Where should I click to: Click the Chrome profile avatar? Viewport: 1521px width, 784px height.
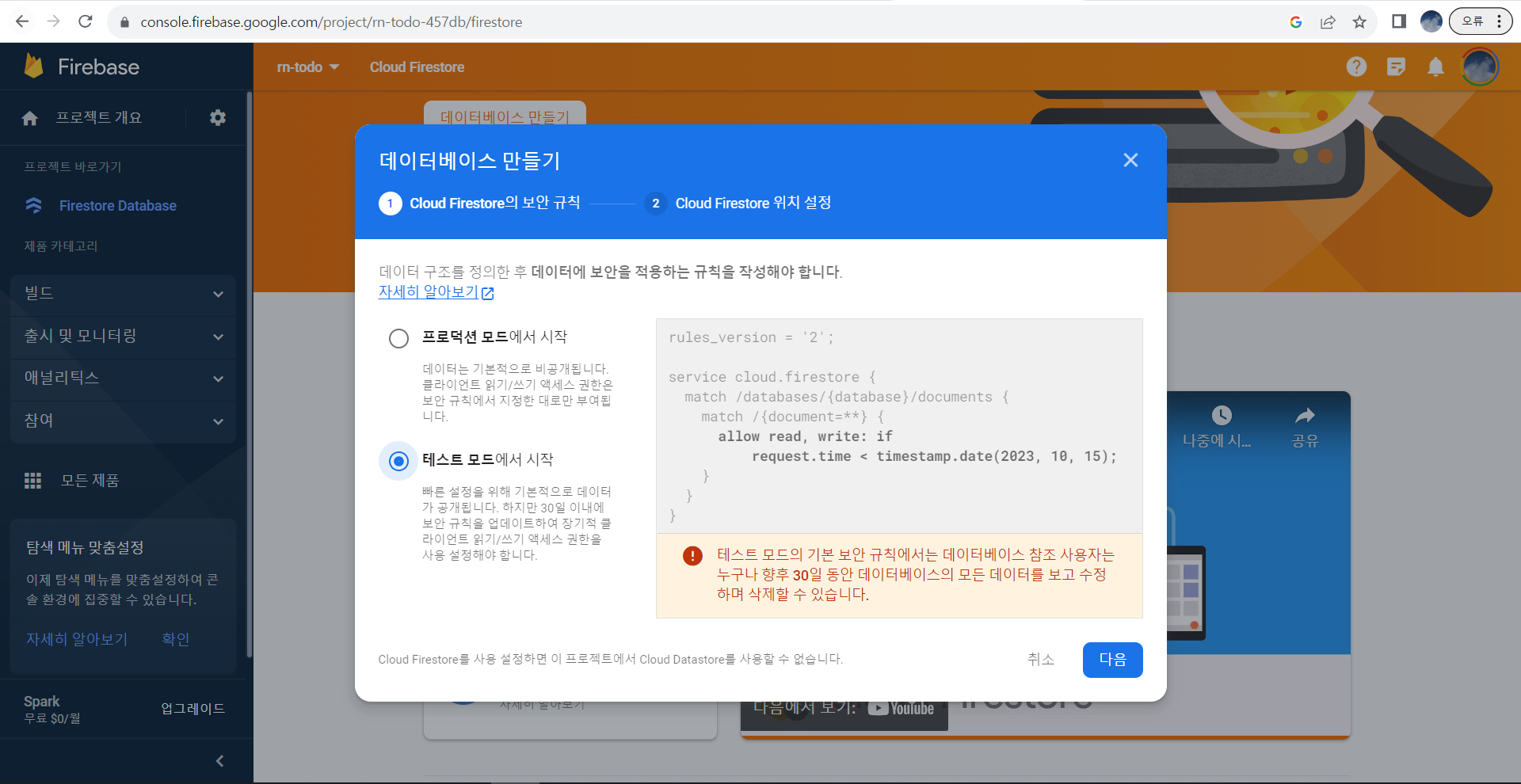[1431, 21]
